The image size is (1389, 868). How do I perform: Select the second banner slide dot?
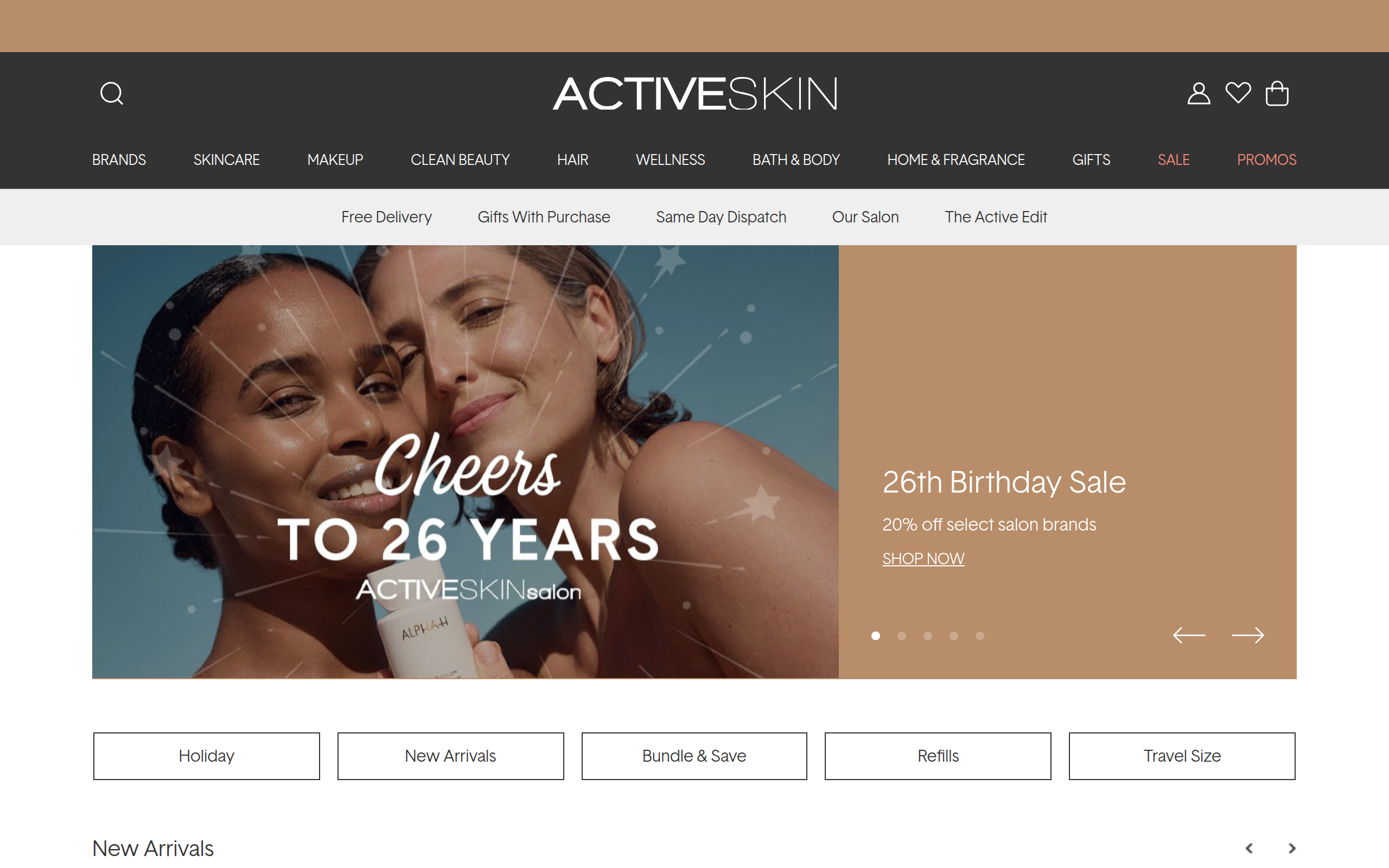tap(902, 635)
